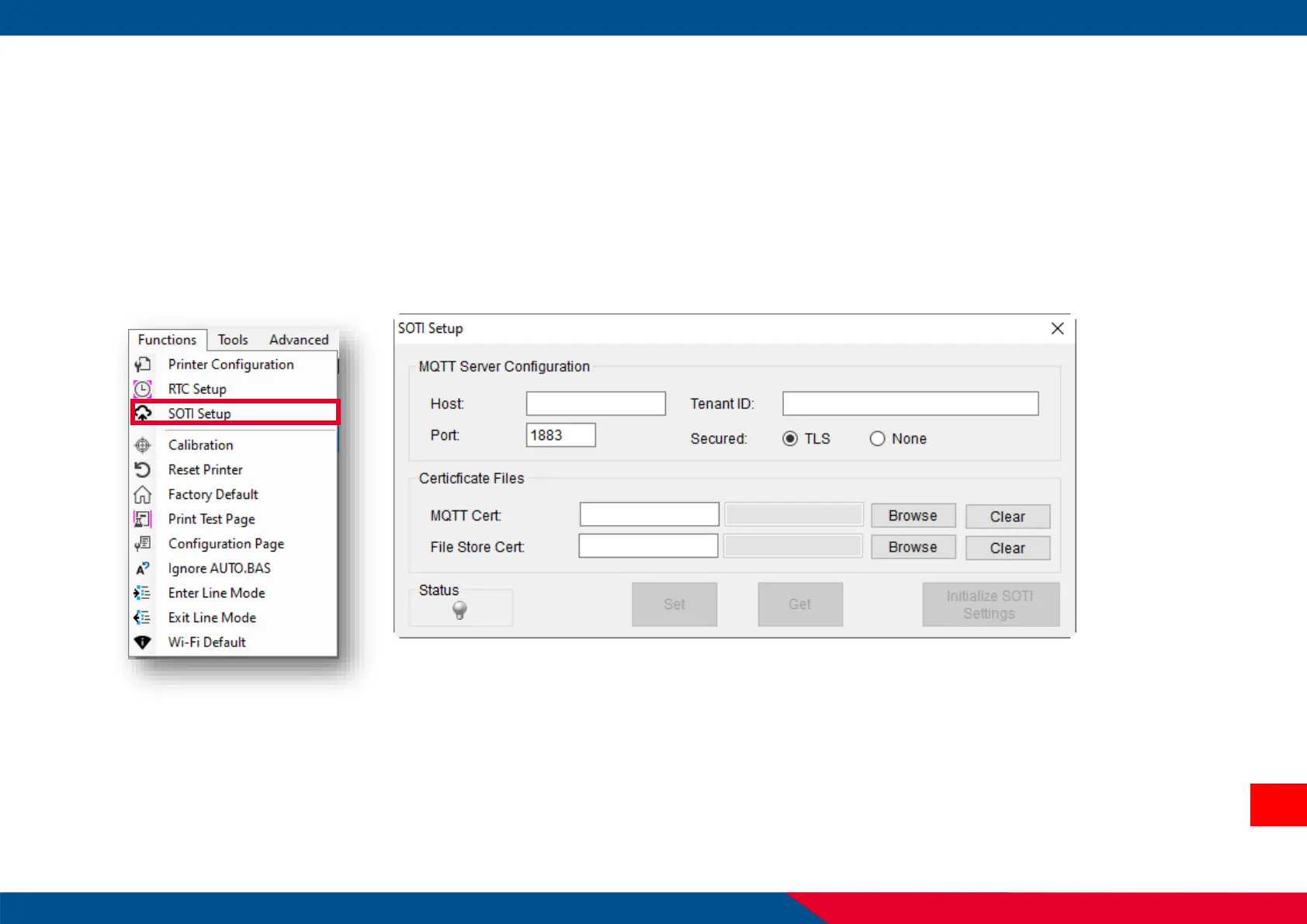Click the Calibration crosshair icon
1307x924 pixels.
point(143,445)
